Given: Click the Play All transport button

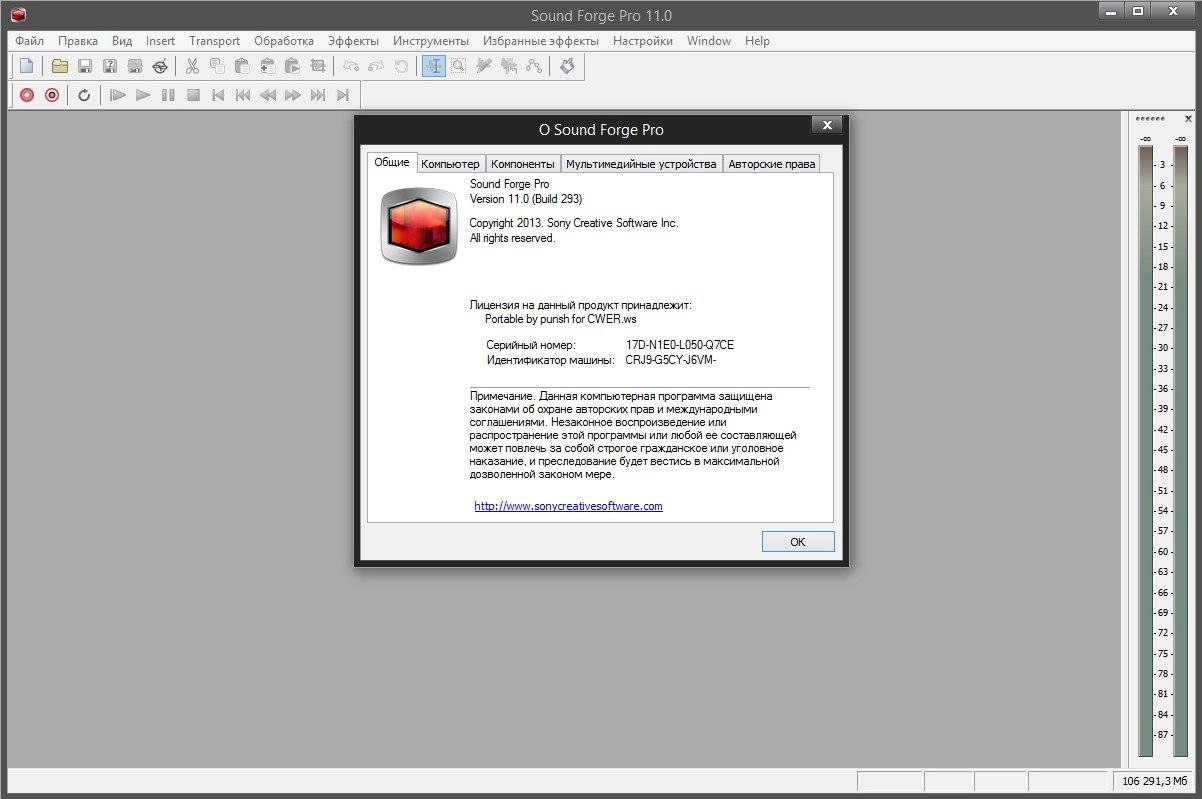Looking at the screenshot, I should 118,95.
